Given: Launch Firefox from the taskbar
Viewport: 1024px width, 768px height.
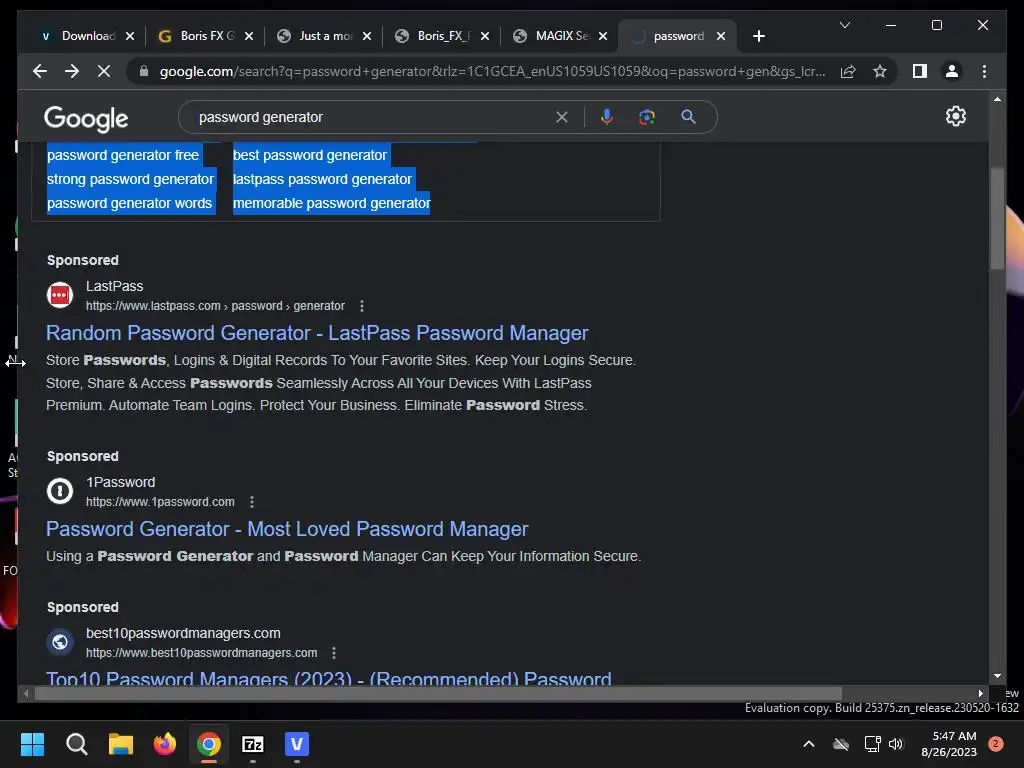Looking at the screenshot, I should (x=165, y=744).
